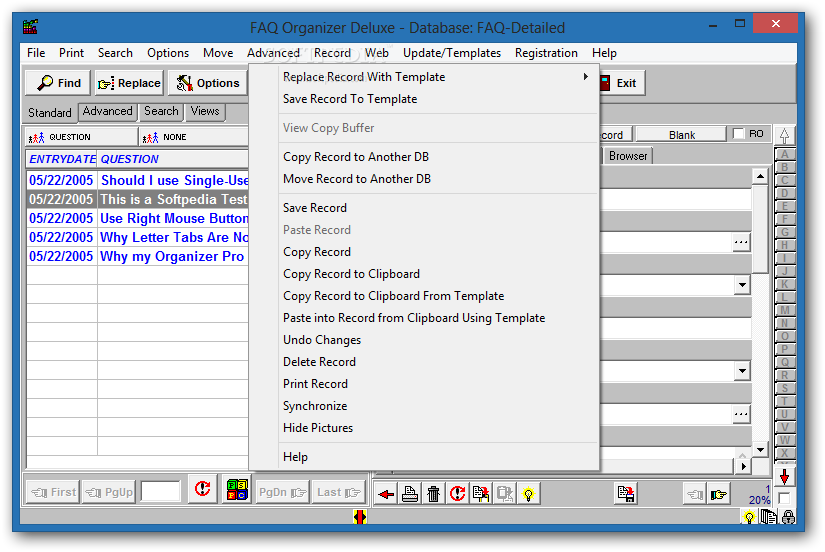Click the greyed left-pointing hand icon by 20%

(x=695, y=494)
